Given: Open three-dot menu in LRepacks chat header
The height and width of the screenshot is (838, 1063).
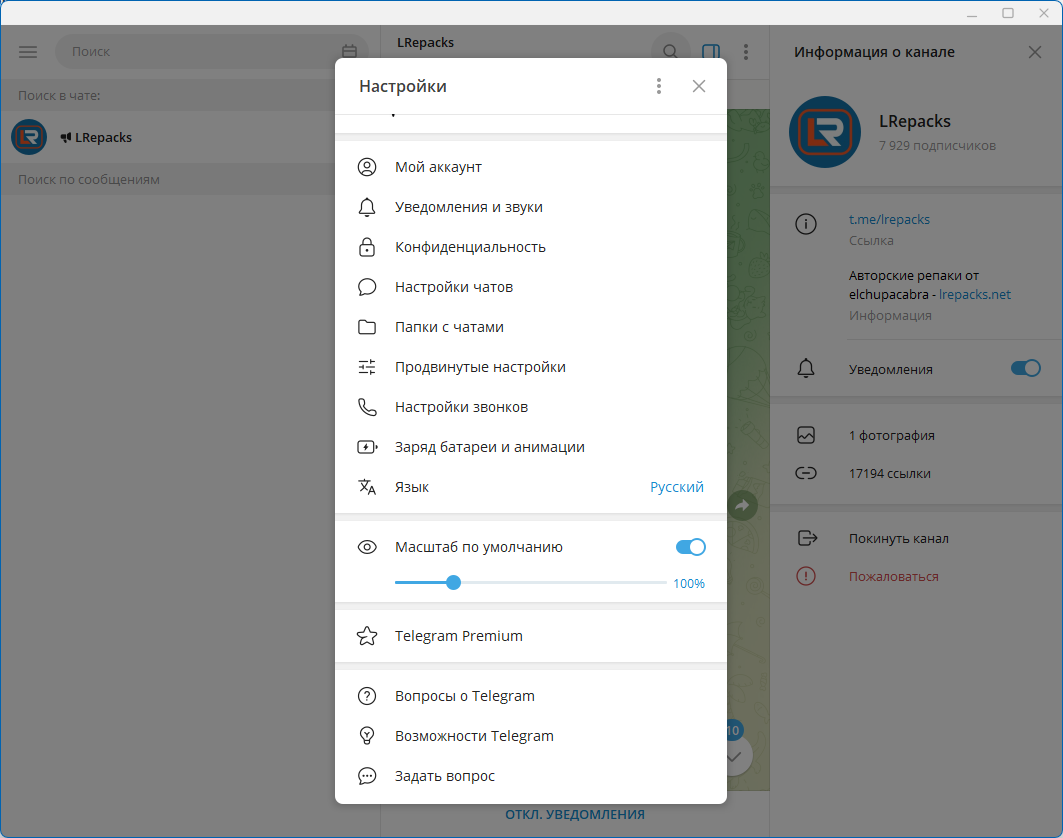Looking at the screenshot, I should [x=746, y=52].
